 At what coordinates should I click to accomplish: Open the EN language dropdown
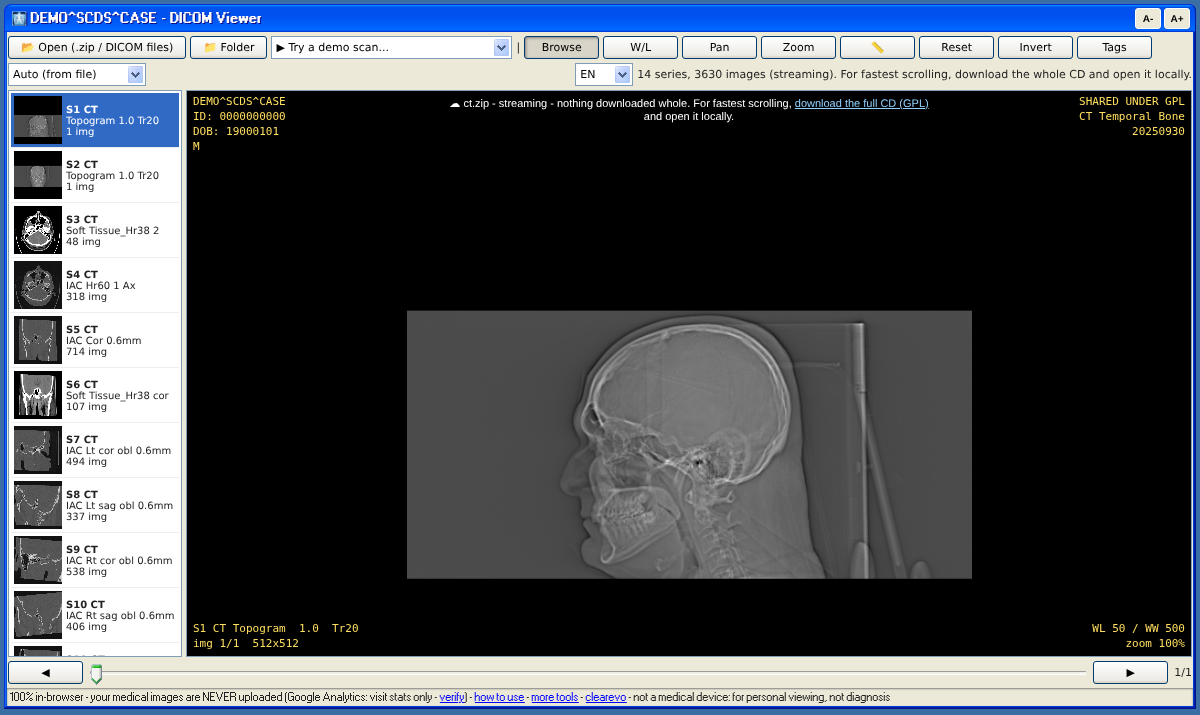coord(604,74)
